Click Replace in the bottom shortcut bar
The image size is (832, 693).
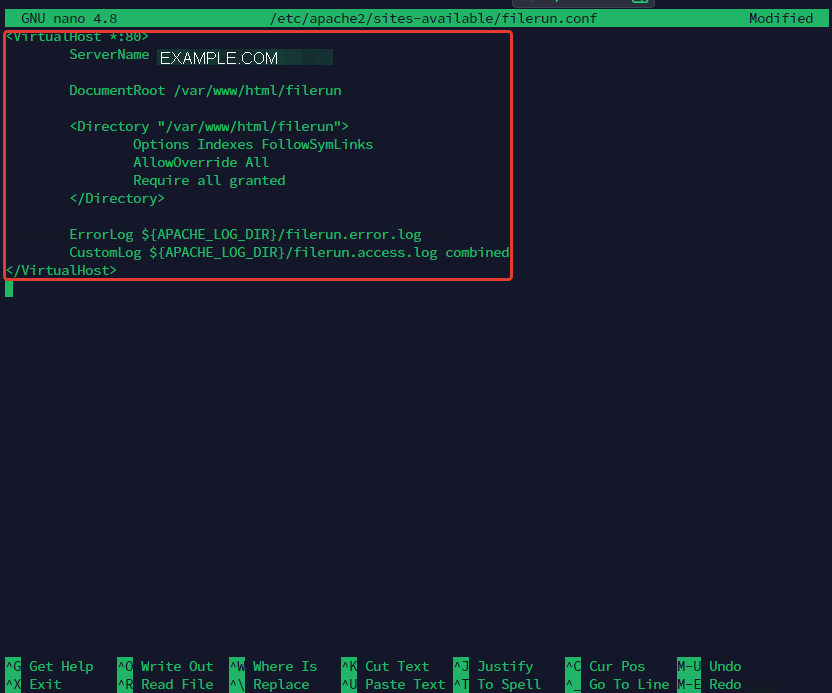coord(281,684)
